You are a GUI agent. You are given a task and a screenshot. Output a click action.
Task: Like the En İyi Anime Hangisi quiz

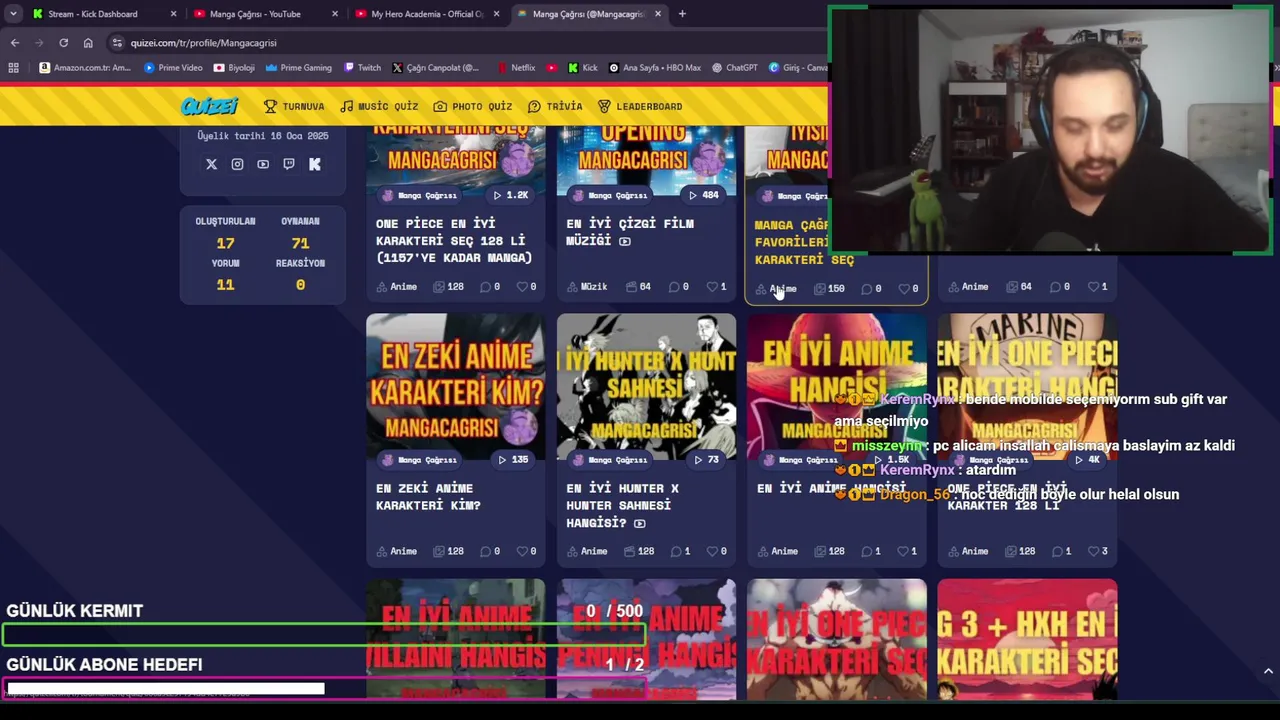[x=907, y=551]
